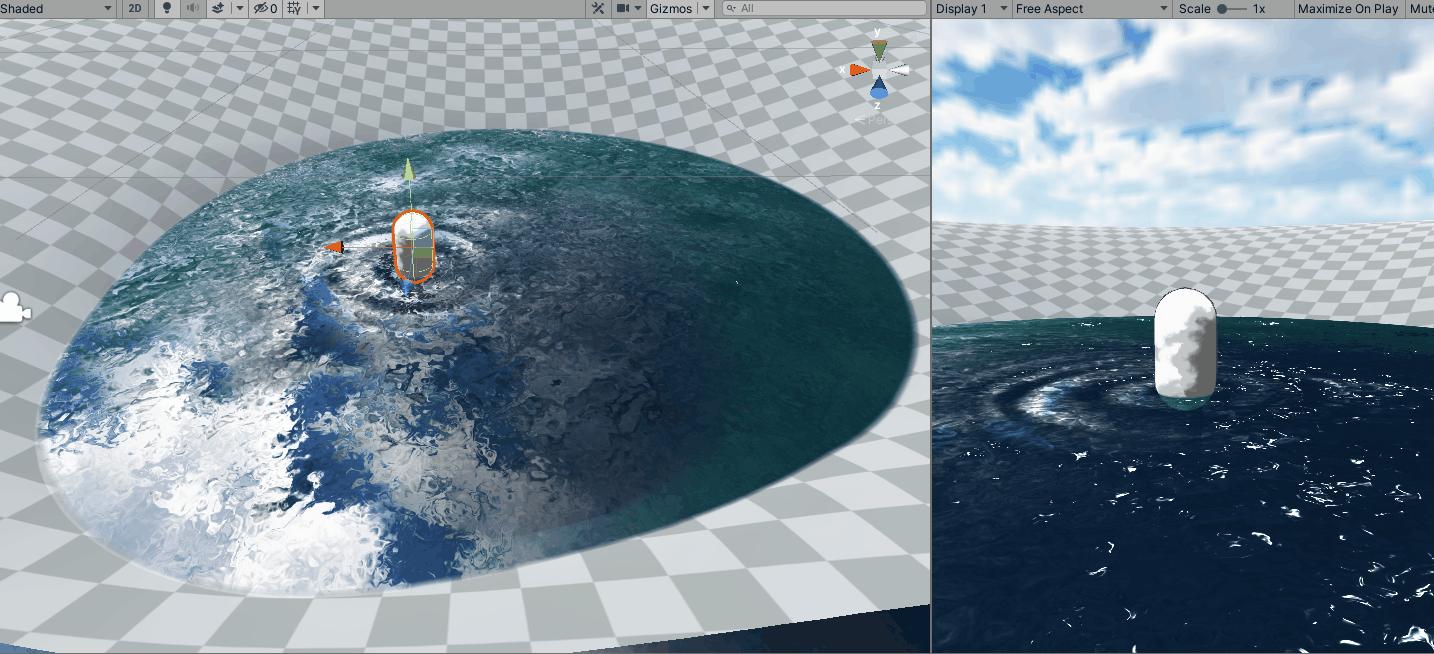
Task: Open the Shaded draw mode dropdown
Action: pyautogui.click(x=55, y=8)
